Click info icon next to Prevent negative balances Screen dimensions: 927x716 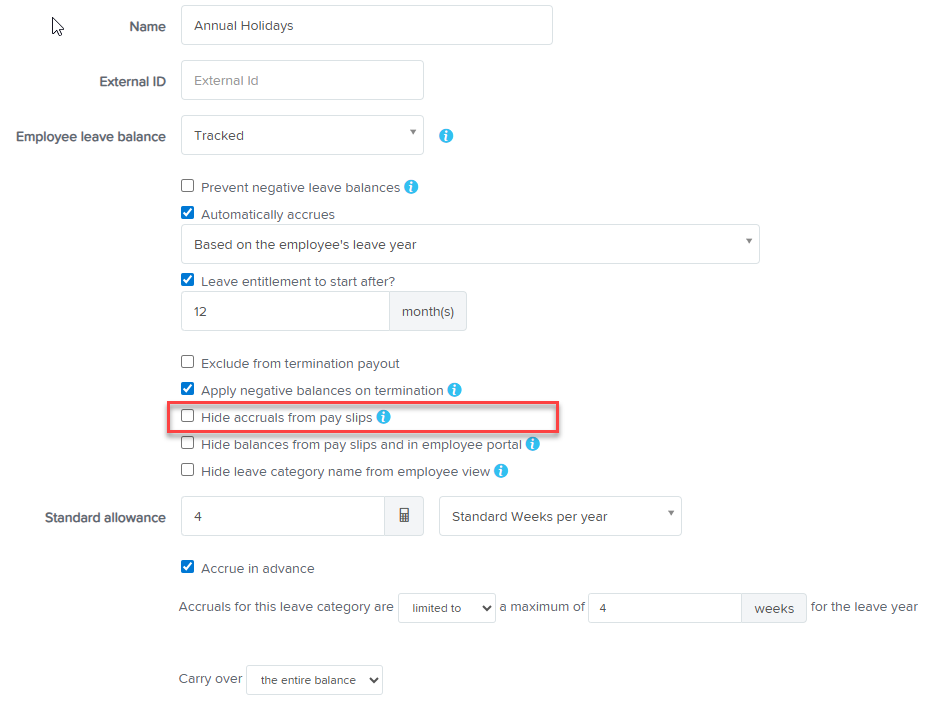tap(411, 187)
